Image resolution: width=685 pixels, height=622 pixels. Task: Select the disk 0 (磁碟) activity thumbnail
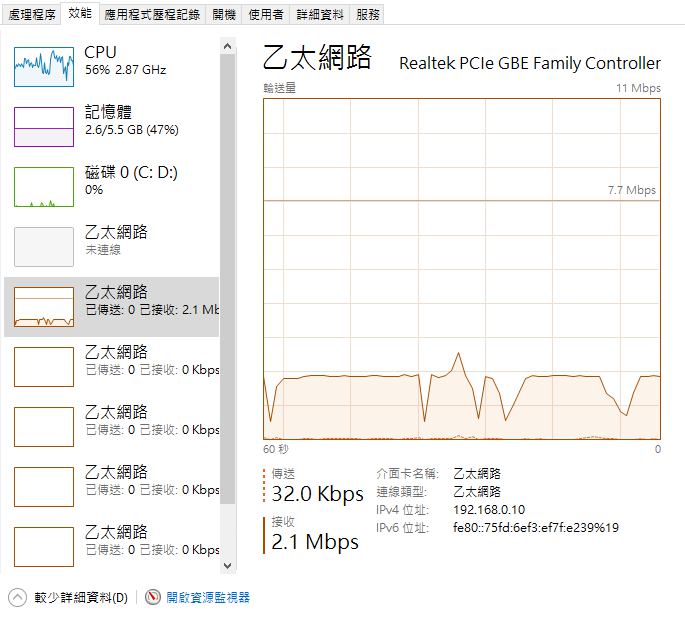point(44,187)
